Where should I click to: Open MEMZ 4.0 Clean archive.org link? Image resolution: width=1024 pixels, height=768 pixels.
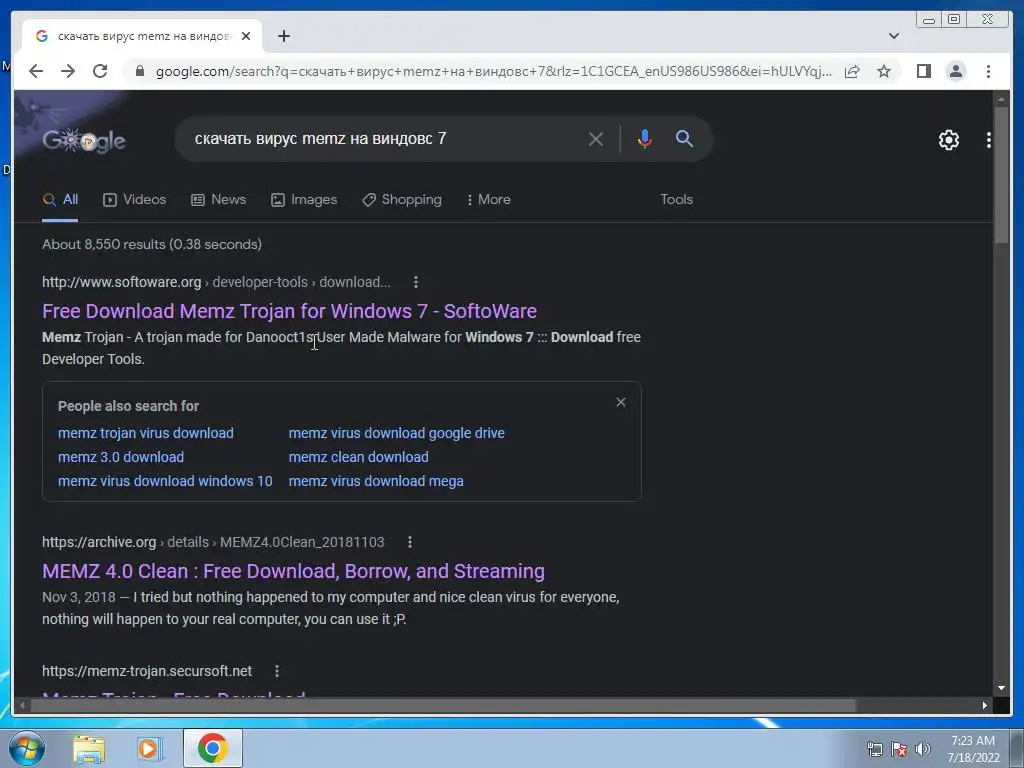point(293,571)
